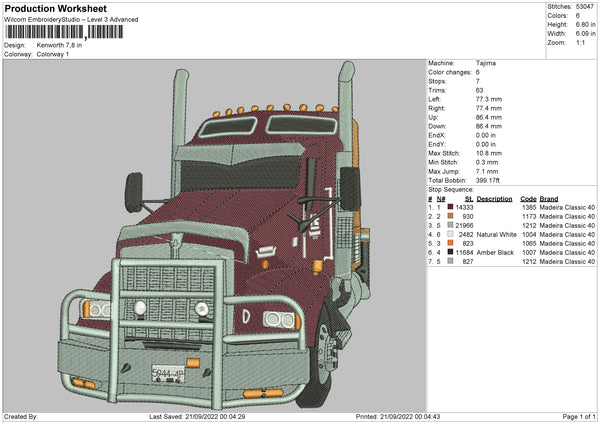Click 'Last Saved: 21/09/2022 00:04:29' footer text
The width and height of the screenshot is (600, 424).
[x=197, y=416]
